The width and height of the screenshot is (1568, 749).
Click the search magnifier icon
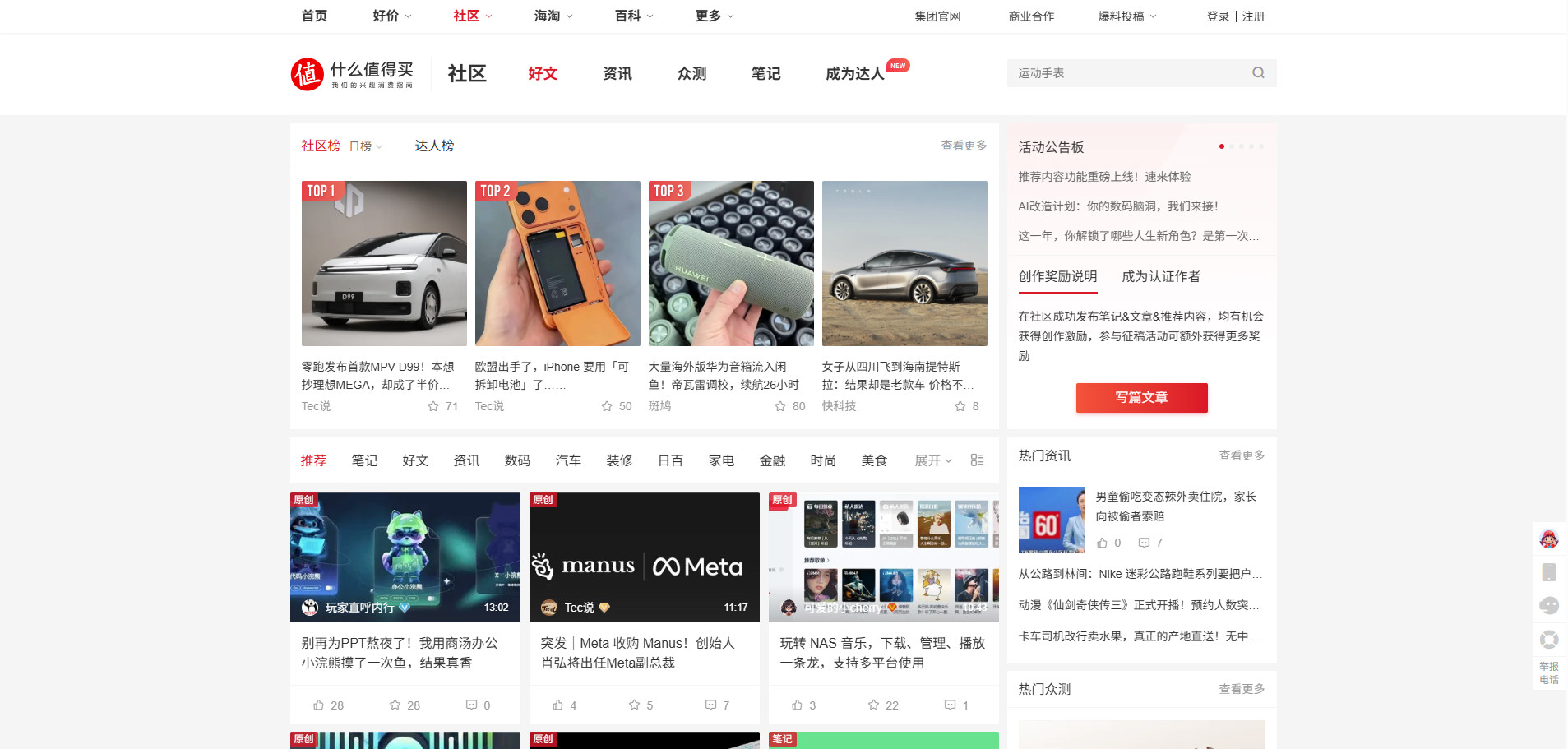[x=1257, y=73]
